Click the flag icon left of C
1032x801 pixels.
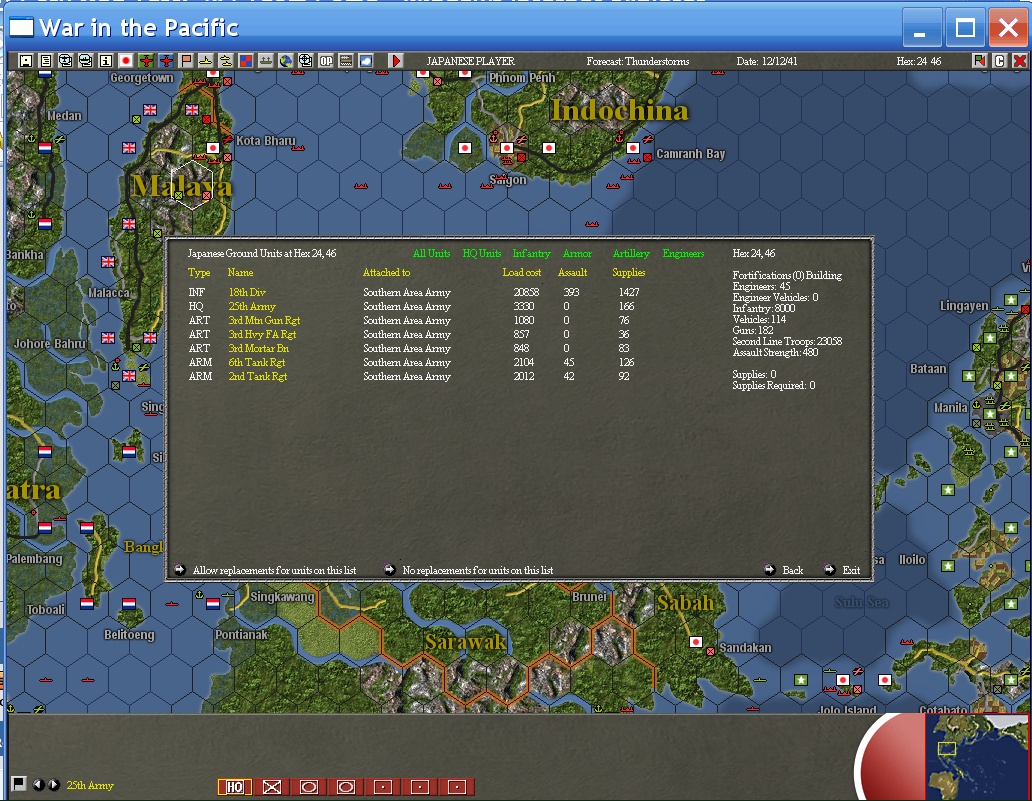point(979,61)
